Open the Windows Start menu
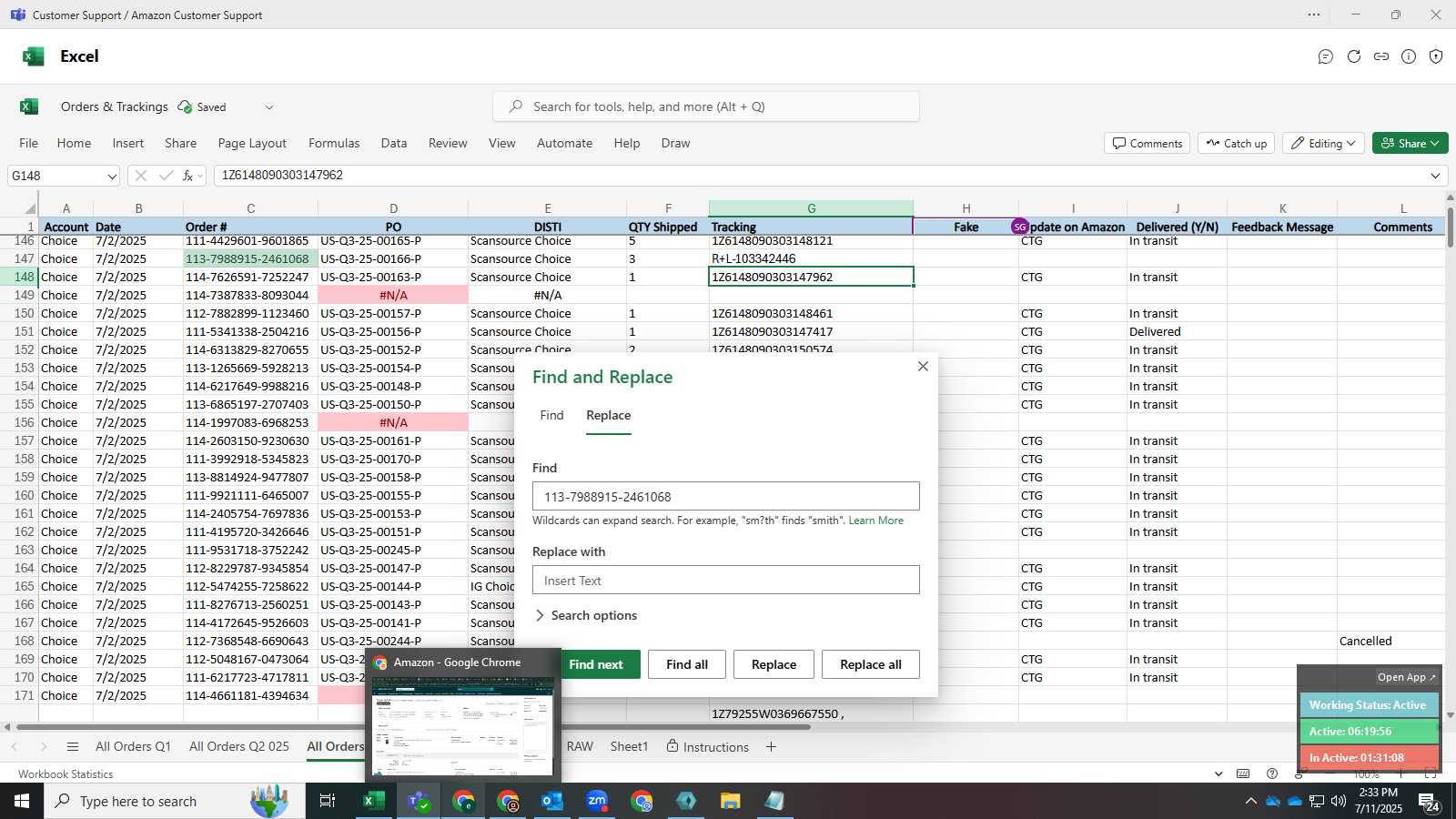The image size is (1456, 819). click(22, 801)
